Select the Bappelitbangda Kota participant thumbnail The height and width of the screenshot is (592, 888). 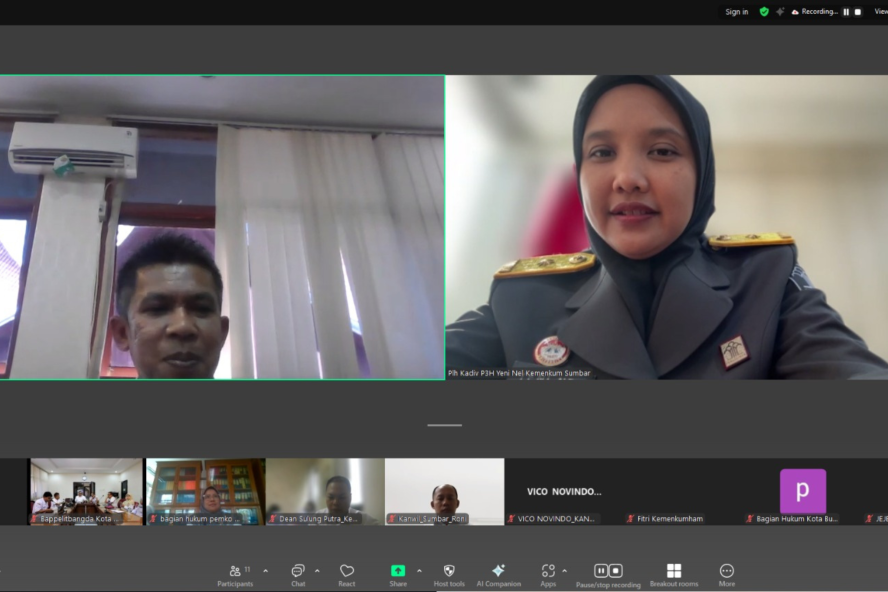pos(86,491)
